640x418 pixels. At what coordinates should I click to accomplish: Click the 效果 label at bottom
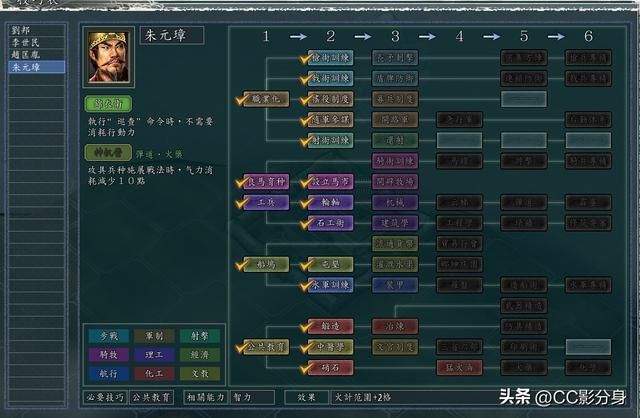[x=307, y=397]
